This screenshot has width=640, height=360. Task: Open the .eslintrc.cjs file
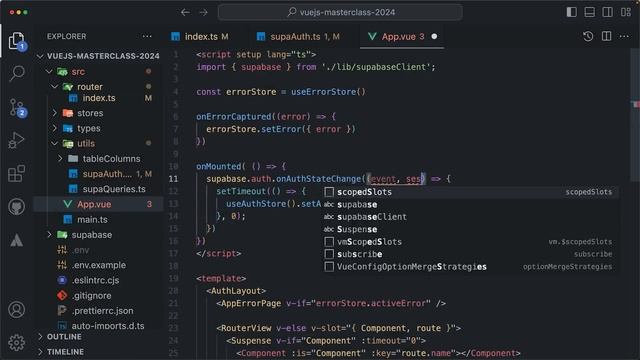pos(98,280)
